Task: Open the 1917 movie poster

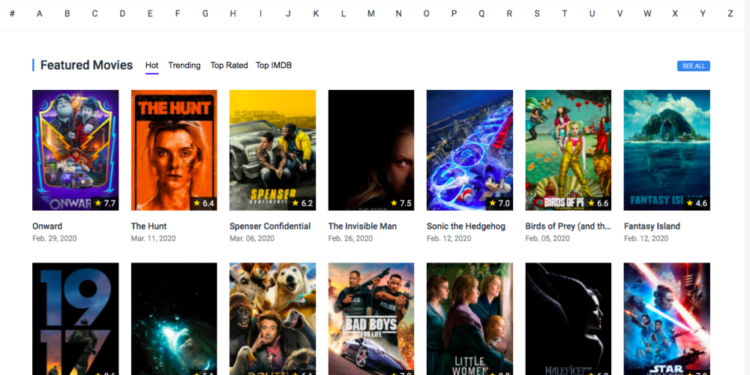Action: point(76,319)
